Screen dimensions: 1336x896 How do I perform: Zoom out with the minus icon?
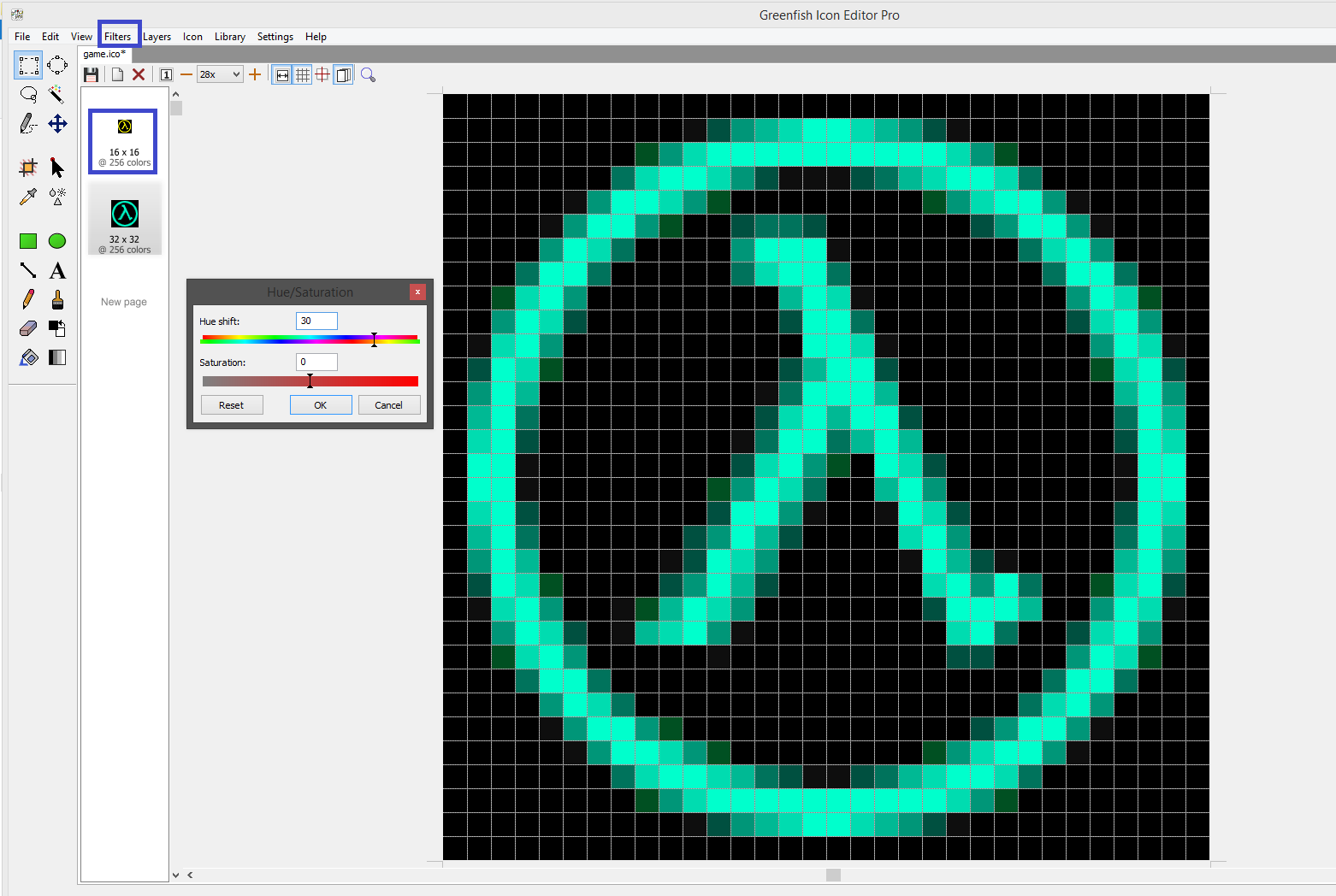tap(186, 75)
